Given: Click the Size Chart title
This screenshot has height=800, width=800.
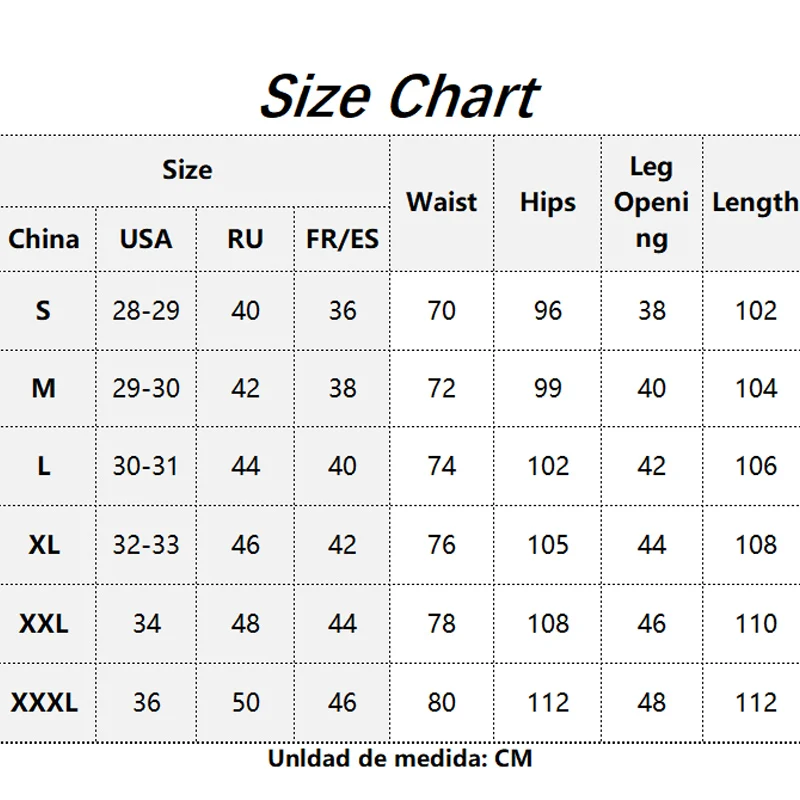Looking at the screenshot, I should tap(400, 96).
